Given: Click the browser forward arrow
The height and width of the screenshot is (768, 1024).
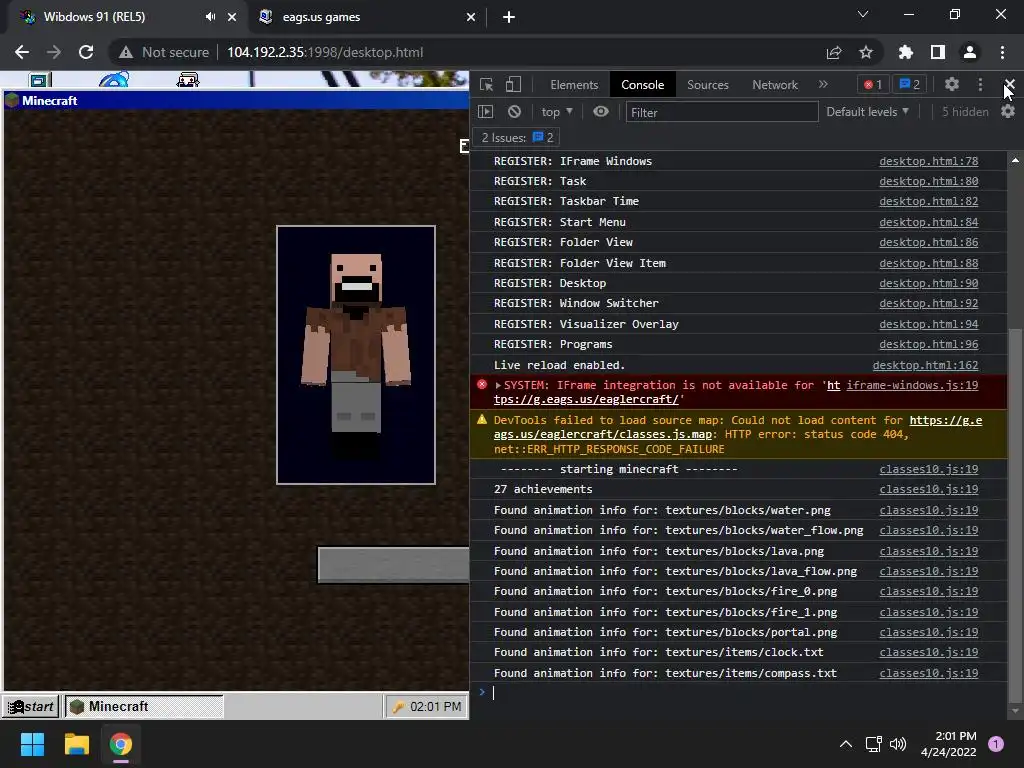Looking at the screenshot, I should [54, 52].
